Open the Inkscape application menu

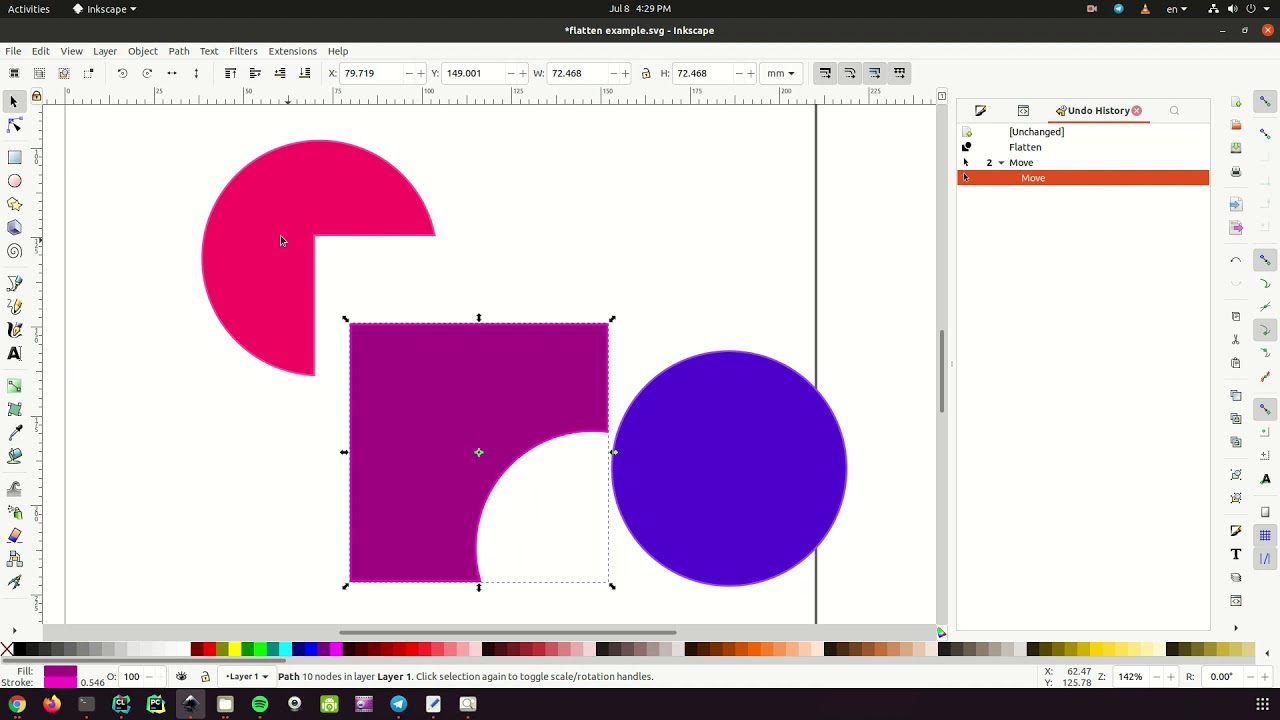point(105,9)
